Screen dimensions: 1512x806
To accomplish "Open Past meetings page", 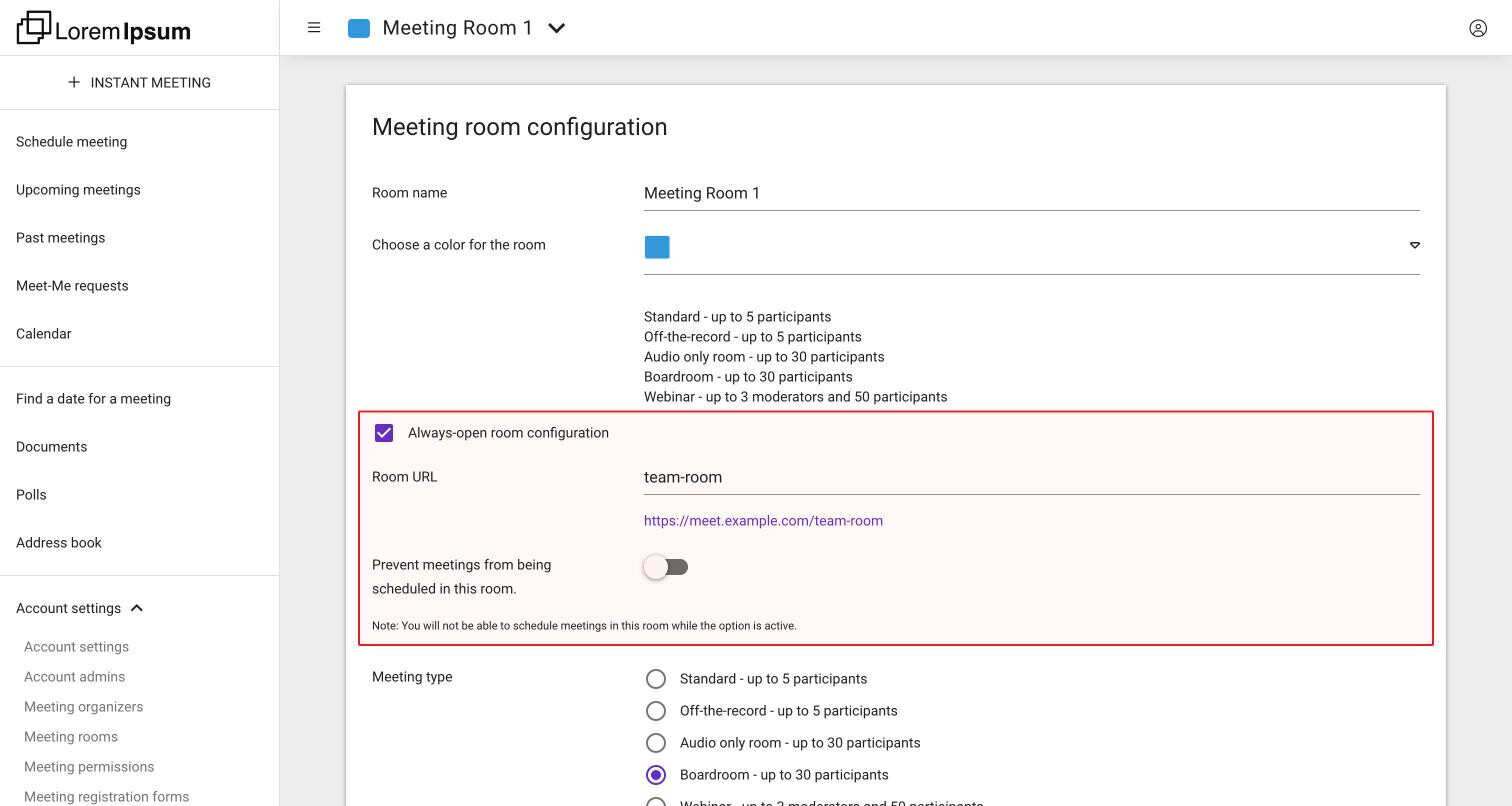I will (x=61, y=238).
